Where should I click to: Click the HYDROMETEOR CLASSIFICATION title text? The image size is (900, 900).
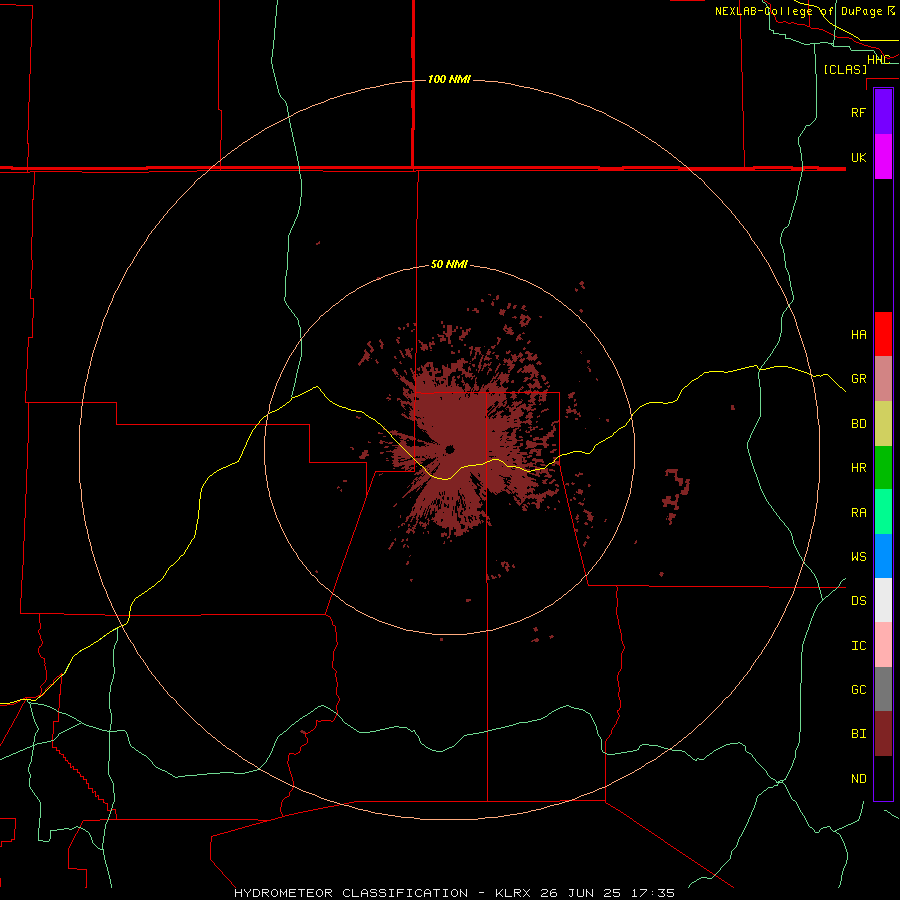351,893
